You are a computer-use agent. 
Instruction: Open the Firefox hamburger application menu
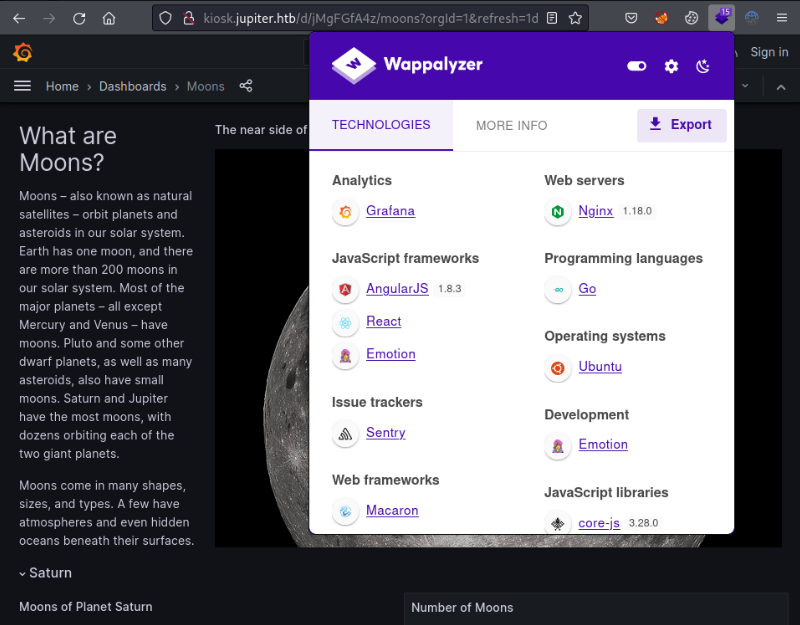click(782, 18)
